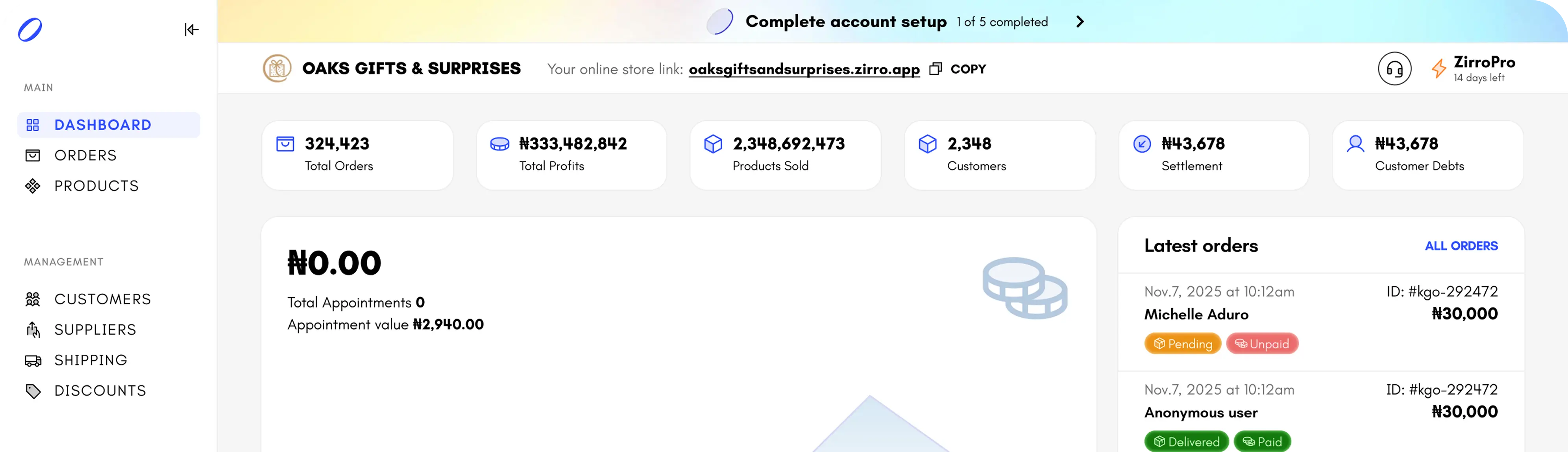Image resolution: width=1568 pixels, height=452 pixels.
Task: Select Orders in the main navigation
Action: [x=86, y=156]
